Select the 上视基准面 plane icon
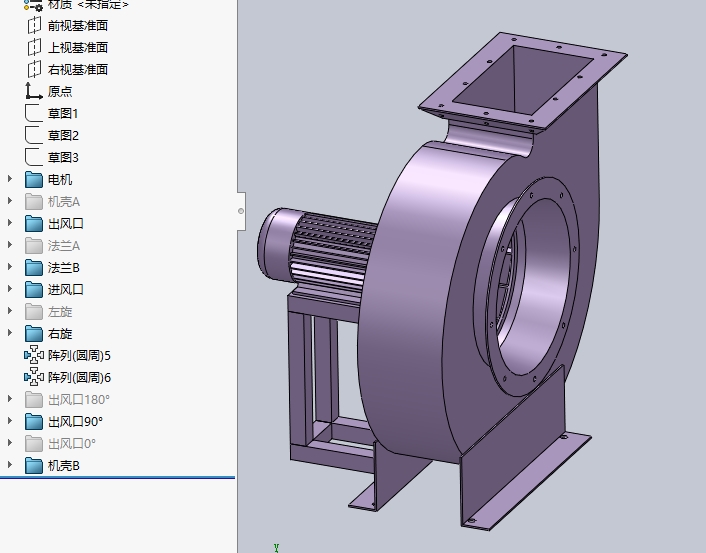 pyautogui.click(x=34, y=47)
